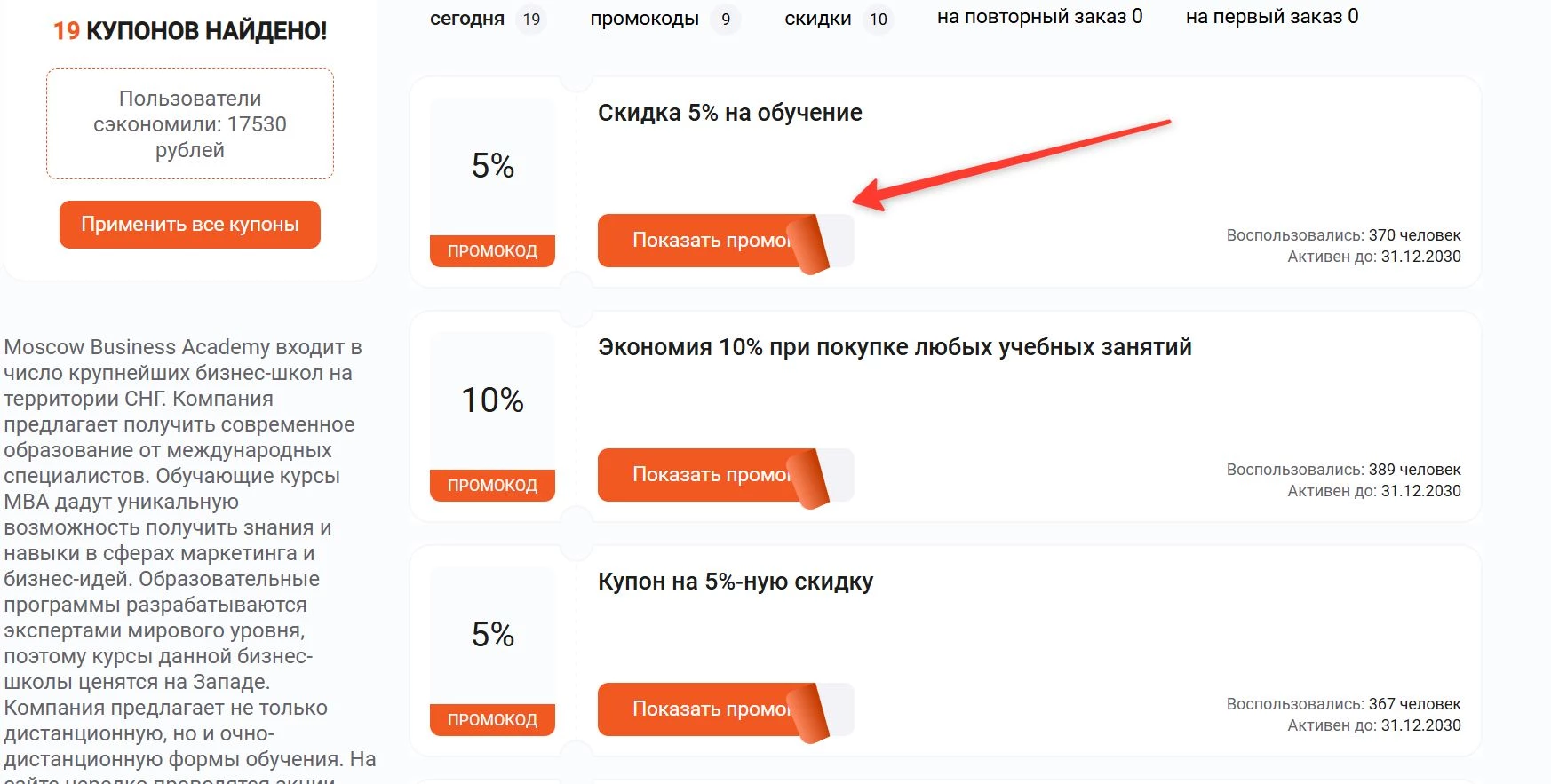1551x784 pixels.
Task: Click the 19 КУПОНОВ НАЙДЕНО heading
Action: [x=189, y=30]
